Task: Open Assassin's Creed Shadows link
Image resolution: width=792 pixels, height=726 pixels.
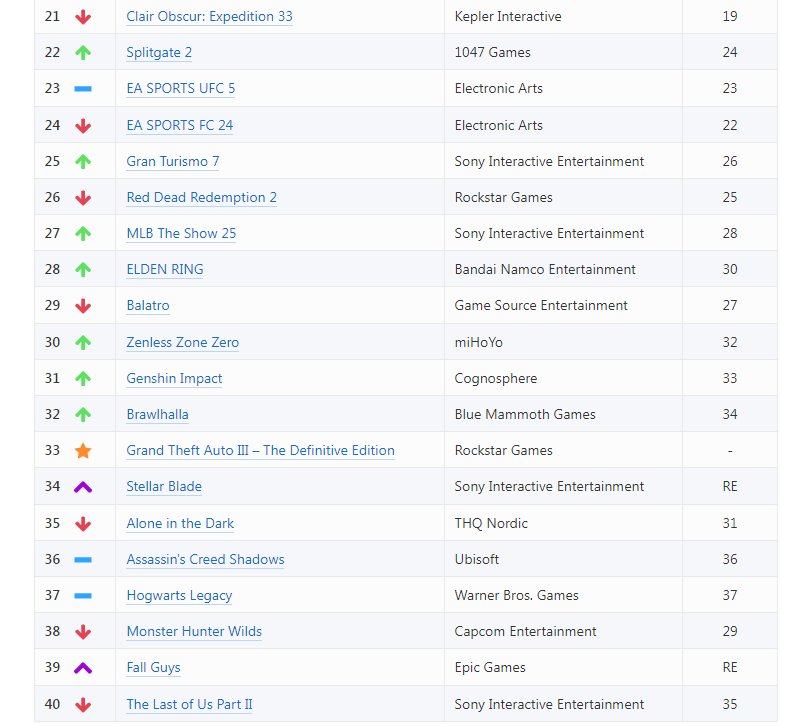Action: point(205,560)
